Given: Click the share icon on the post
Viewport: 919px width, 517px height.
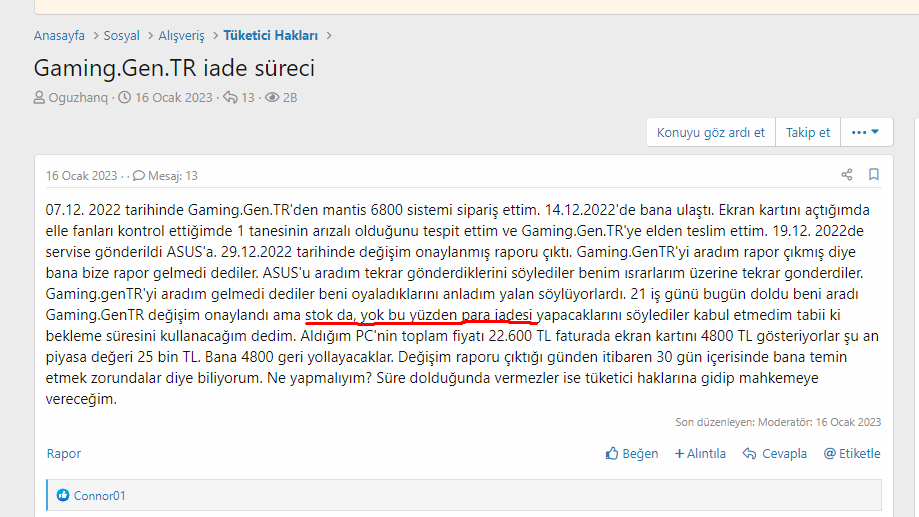Looking at the screenshot, I should point(847,175).
